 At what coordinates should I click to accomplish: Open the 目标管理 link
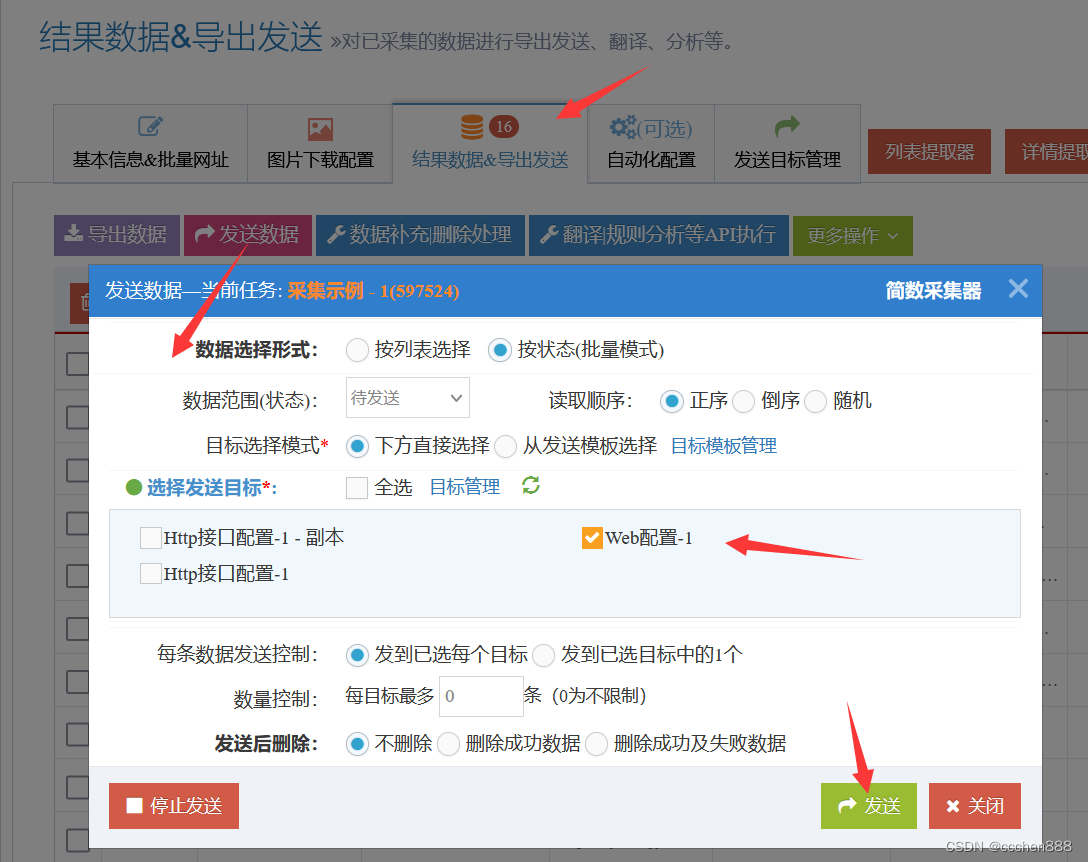[x=465, y=487]
